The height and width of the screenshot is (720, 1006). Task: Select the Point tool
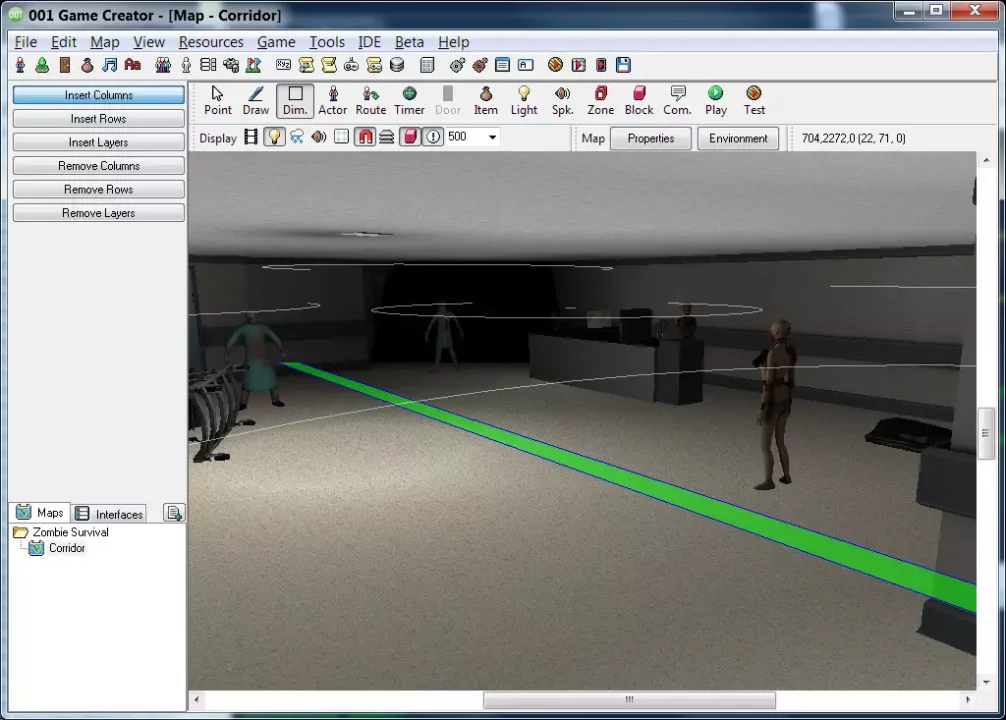217,100
